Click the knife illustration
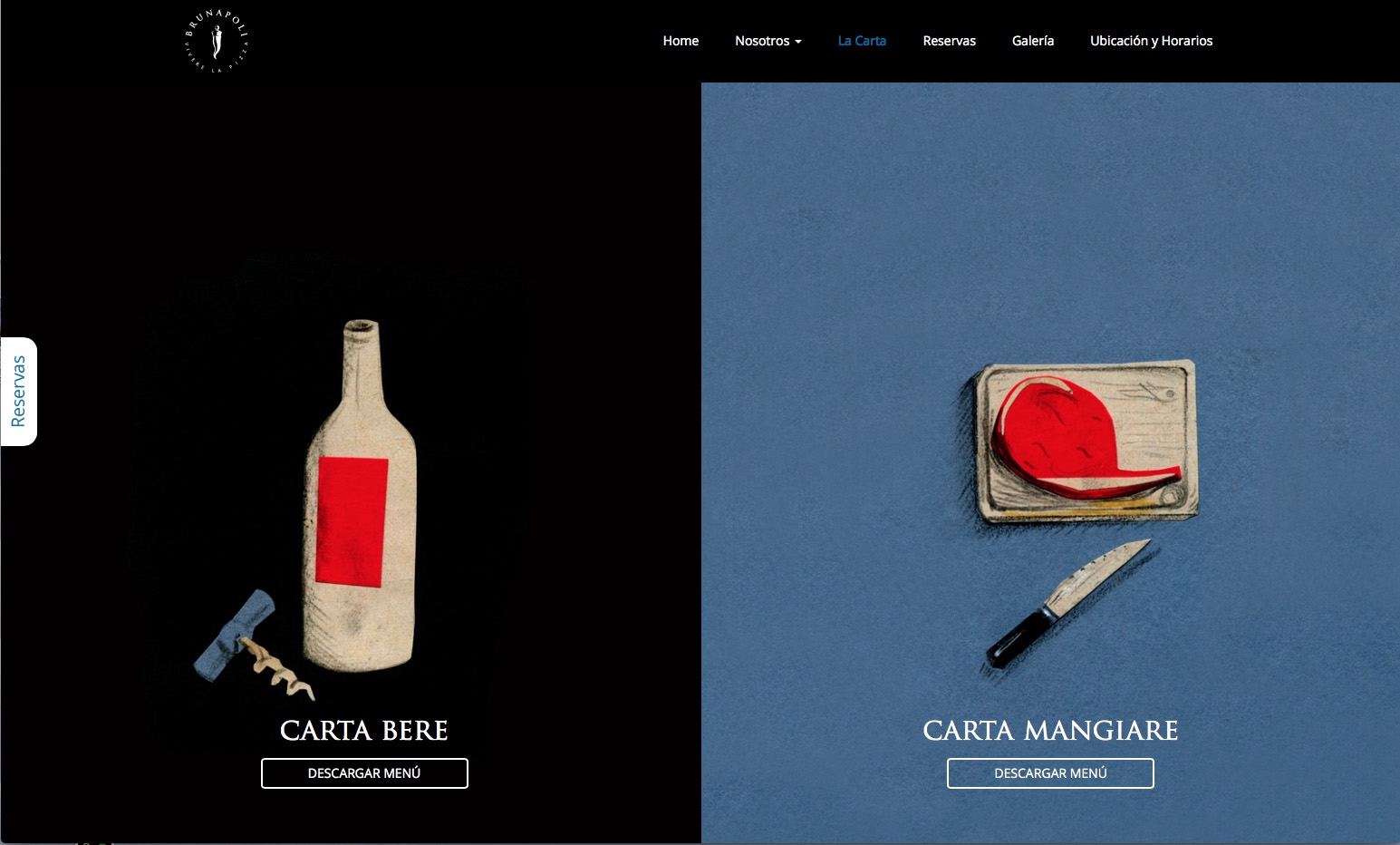The height and width of the screenshot is (845, 1400). pos(1067,604)
